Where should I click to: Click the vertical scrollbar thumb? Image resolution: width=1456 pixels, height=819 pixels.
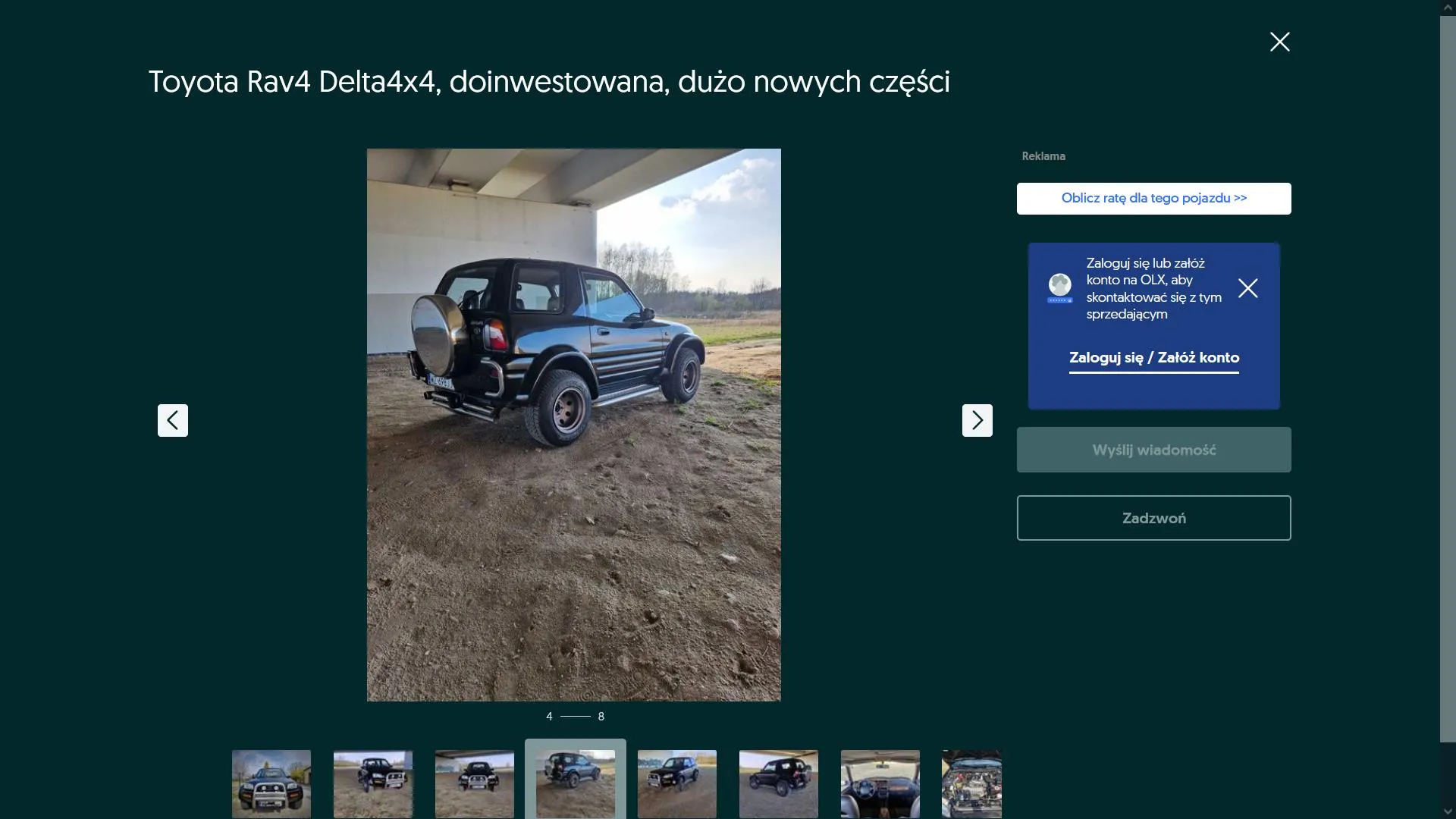pyautogui.click(x=1448, y=379)
